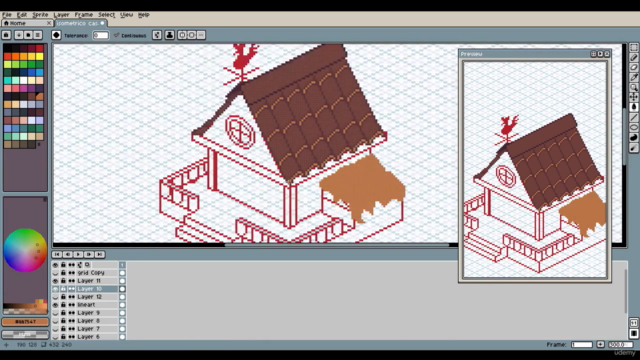The image size is (640, 360).
Task: Select the Contour tool
Action: coord(633,138)
